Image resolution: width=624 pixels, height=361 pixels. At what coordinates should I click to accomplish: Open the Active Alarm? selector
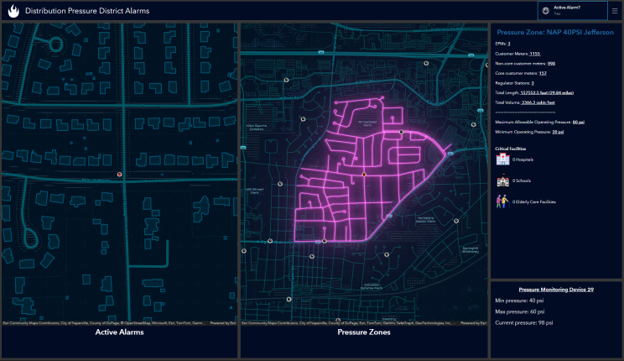coord(572,11)
